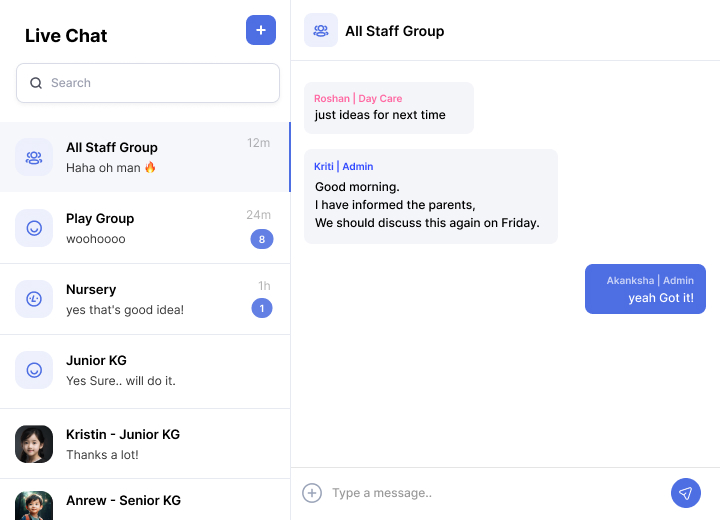The width and height of the screenshot is (720, 520).
Task: Click the 'yeah Got it!' sent message
Action: point(645,289)
